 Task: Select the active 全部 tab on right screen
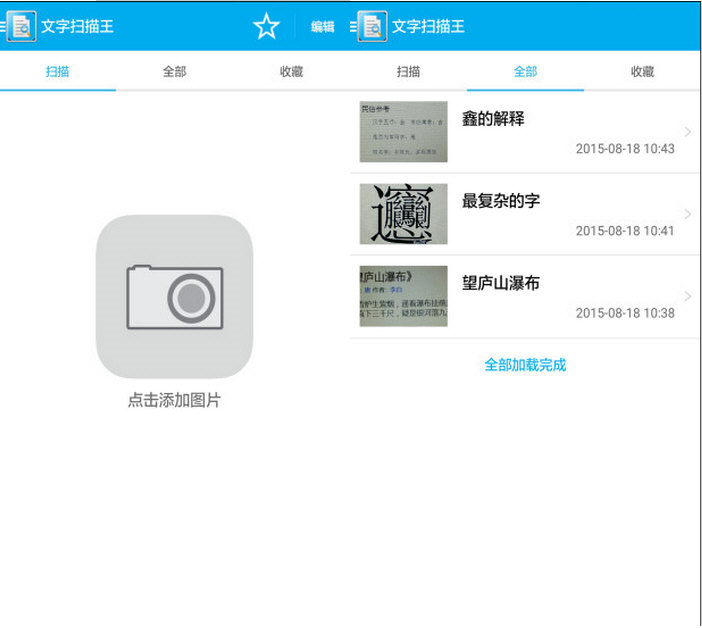coord(525,72)
